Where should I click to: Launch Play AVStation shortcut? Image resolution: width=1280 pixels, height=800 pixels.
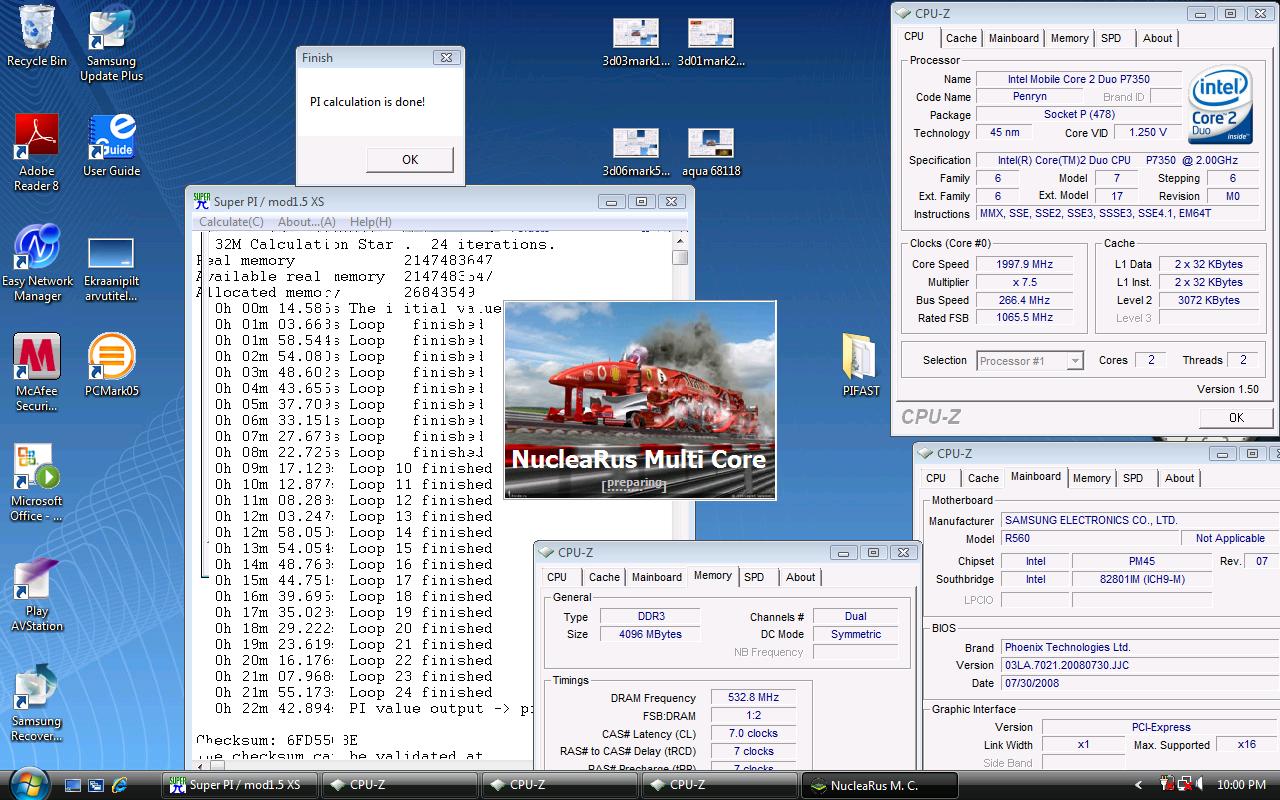point(37,594)
